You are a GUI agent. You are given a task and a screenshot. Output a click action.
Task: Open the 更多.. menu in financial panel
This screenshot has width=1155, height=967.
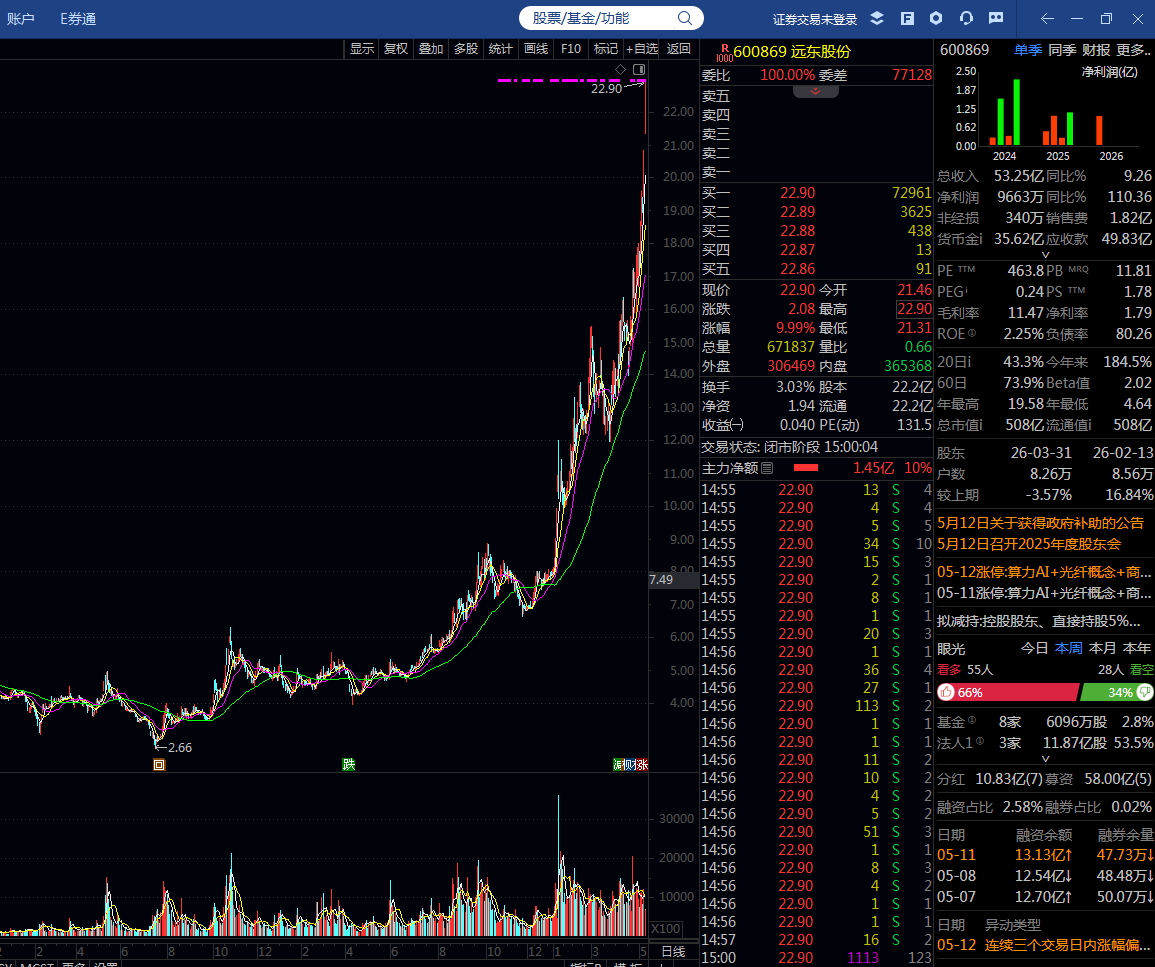(1133, 50)
